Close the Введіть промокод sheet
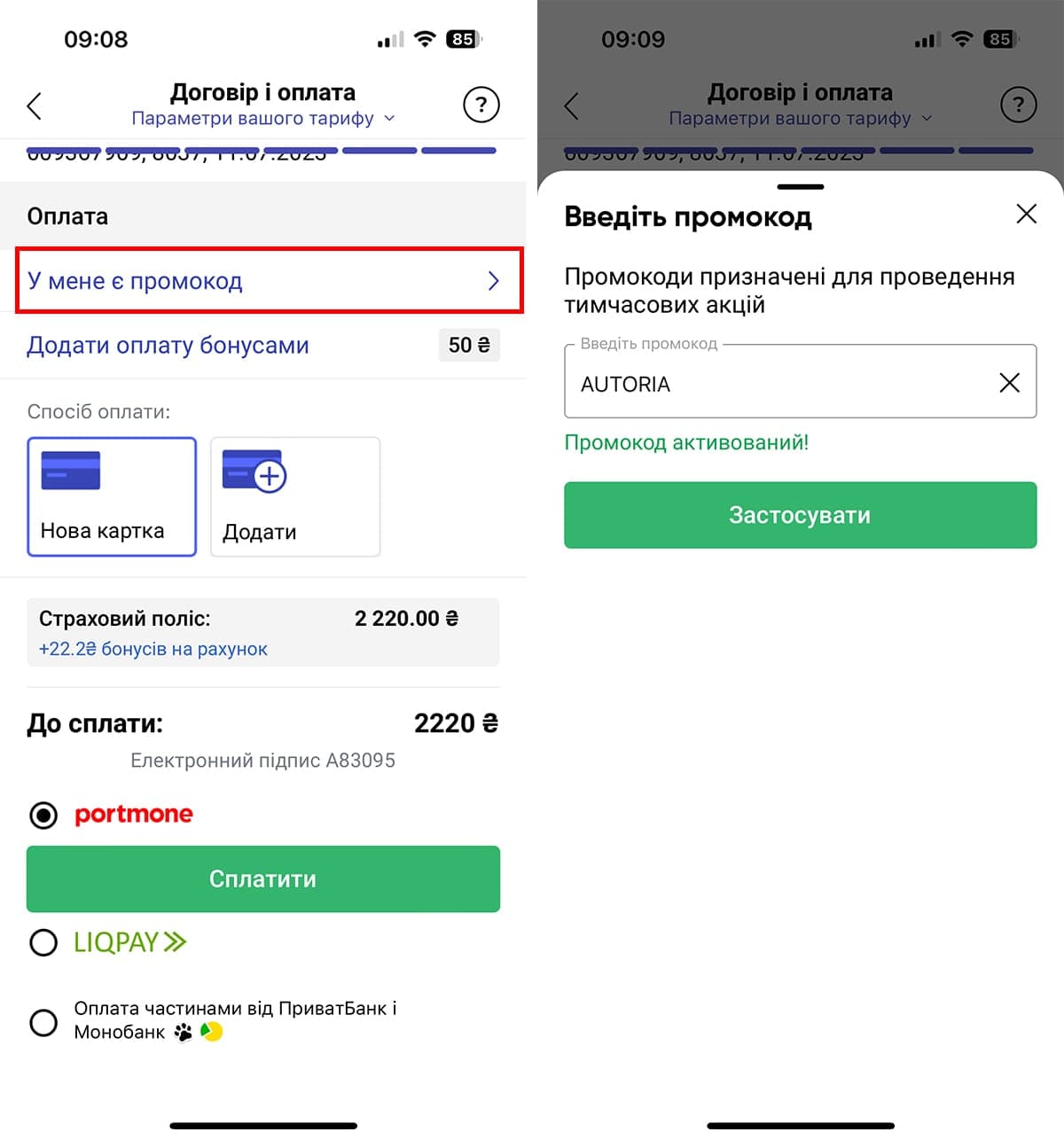This screenshot has width=1064, height=1140. (1026, 214)
